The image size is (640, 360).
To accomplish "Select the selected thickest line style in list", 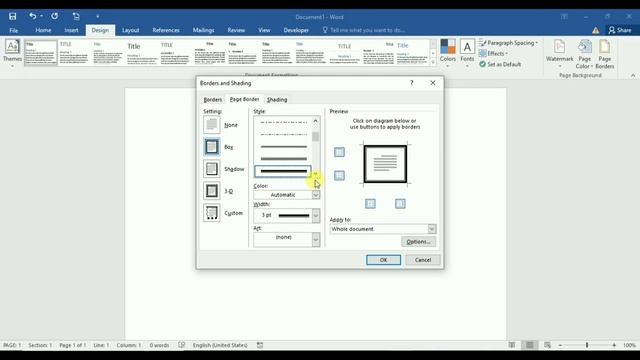I will click(283, 171).
